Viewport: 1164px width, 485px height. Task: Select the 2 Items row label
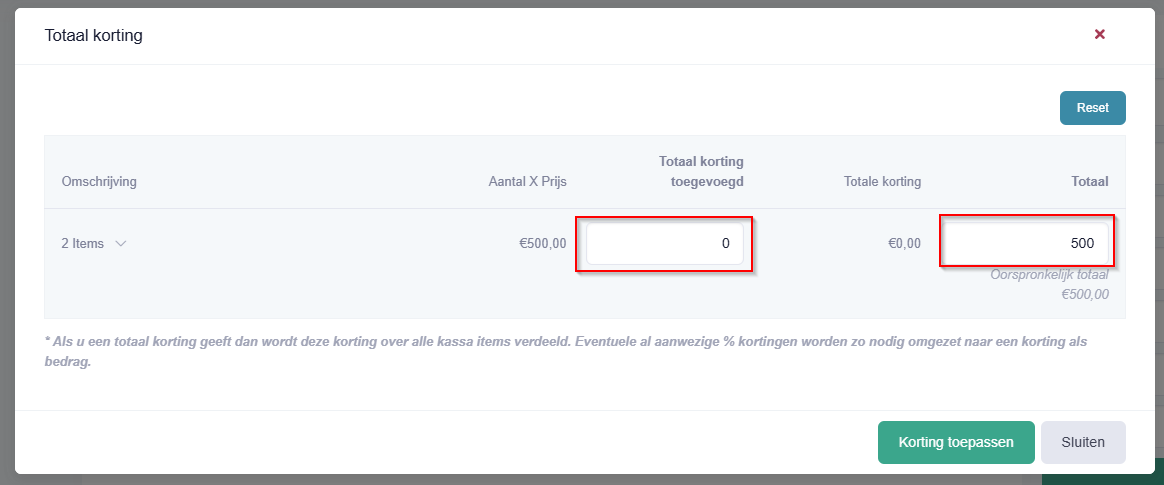click(82, 244)
